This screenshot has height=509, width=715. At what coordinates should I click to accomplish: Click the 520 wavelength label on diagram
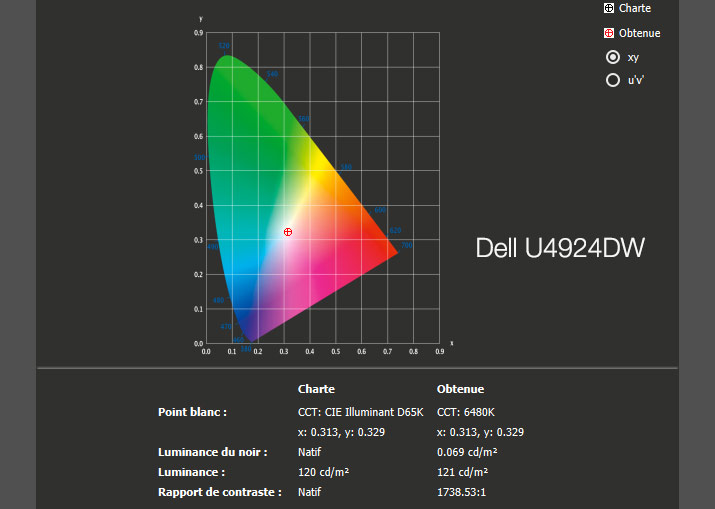pyautogui.click(x=224, y=46)
